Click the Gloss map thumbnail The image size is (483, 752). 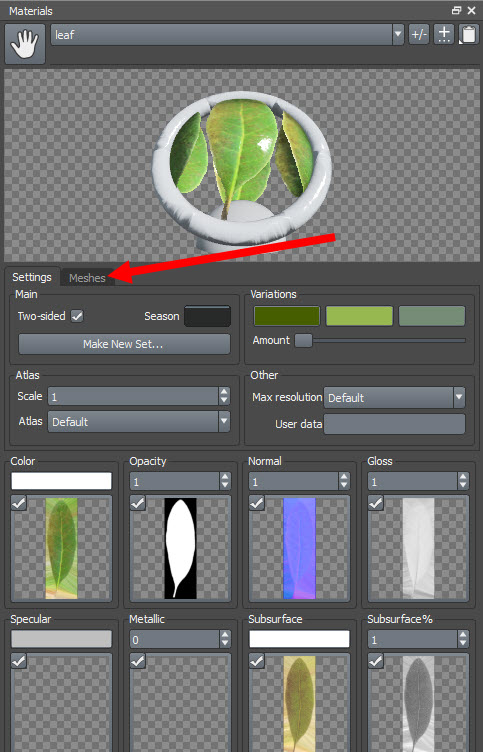[418, 548]
